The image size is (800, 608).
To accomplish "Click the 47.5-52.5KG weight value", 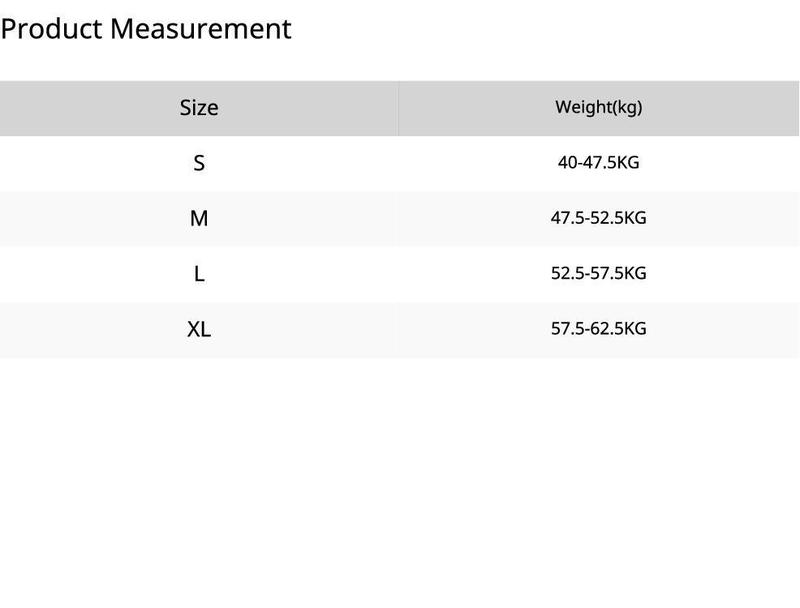I will [x=598, y=218].
